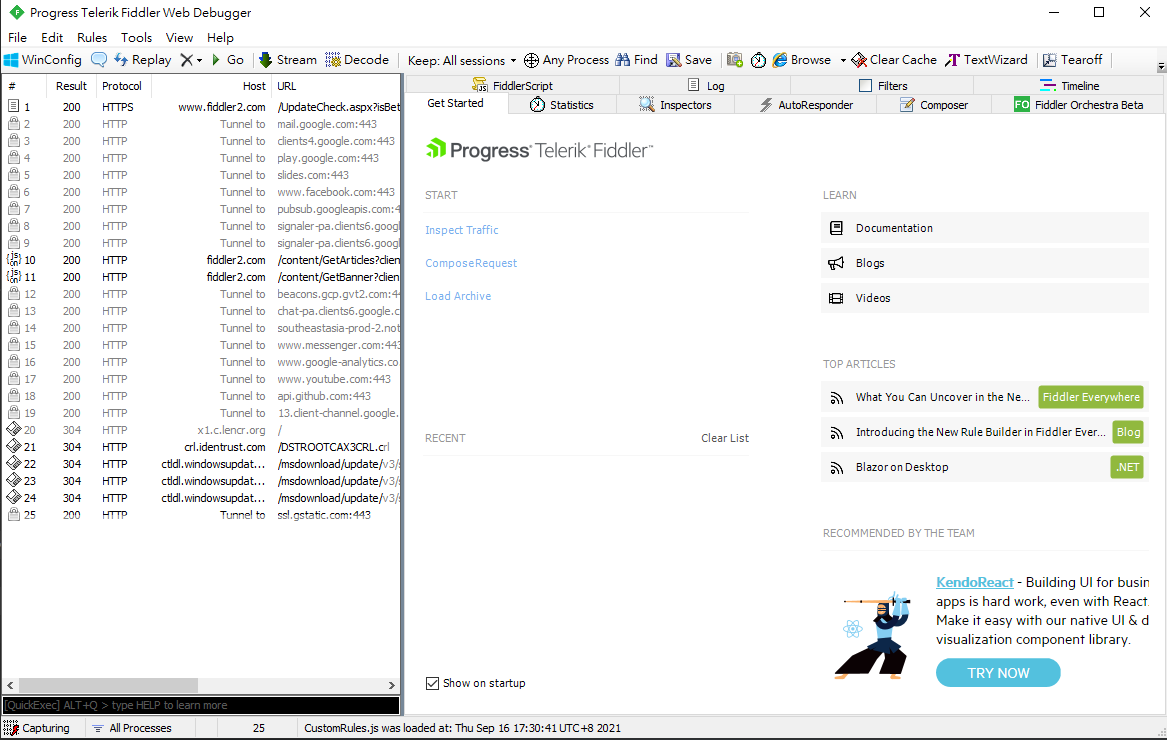The height and width of the screenshot is (740, 1167).
Task: Click Inspect Traffic link
Action: 461,230
